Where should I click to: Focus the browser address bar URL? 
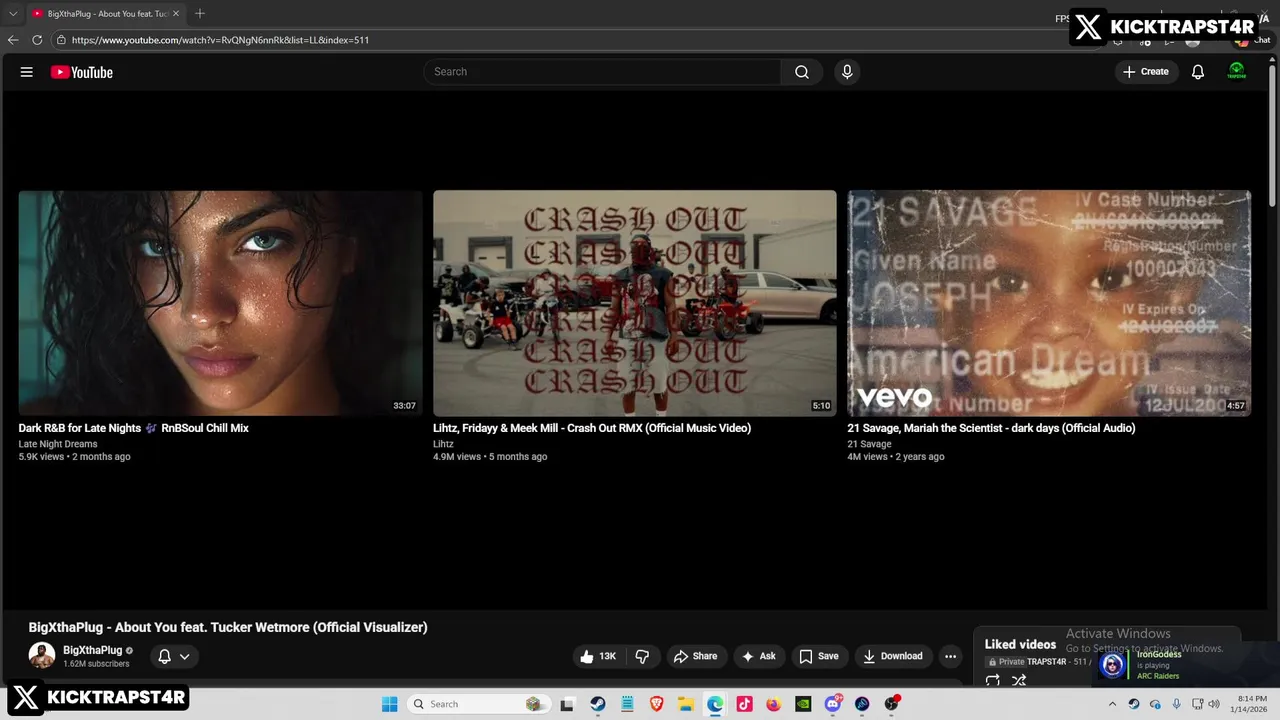(x=220, y=40)
